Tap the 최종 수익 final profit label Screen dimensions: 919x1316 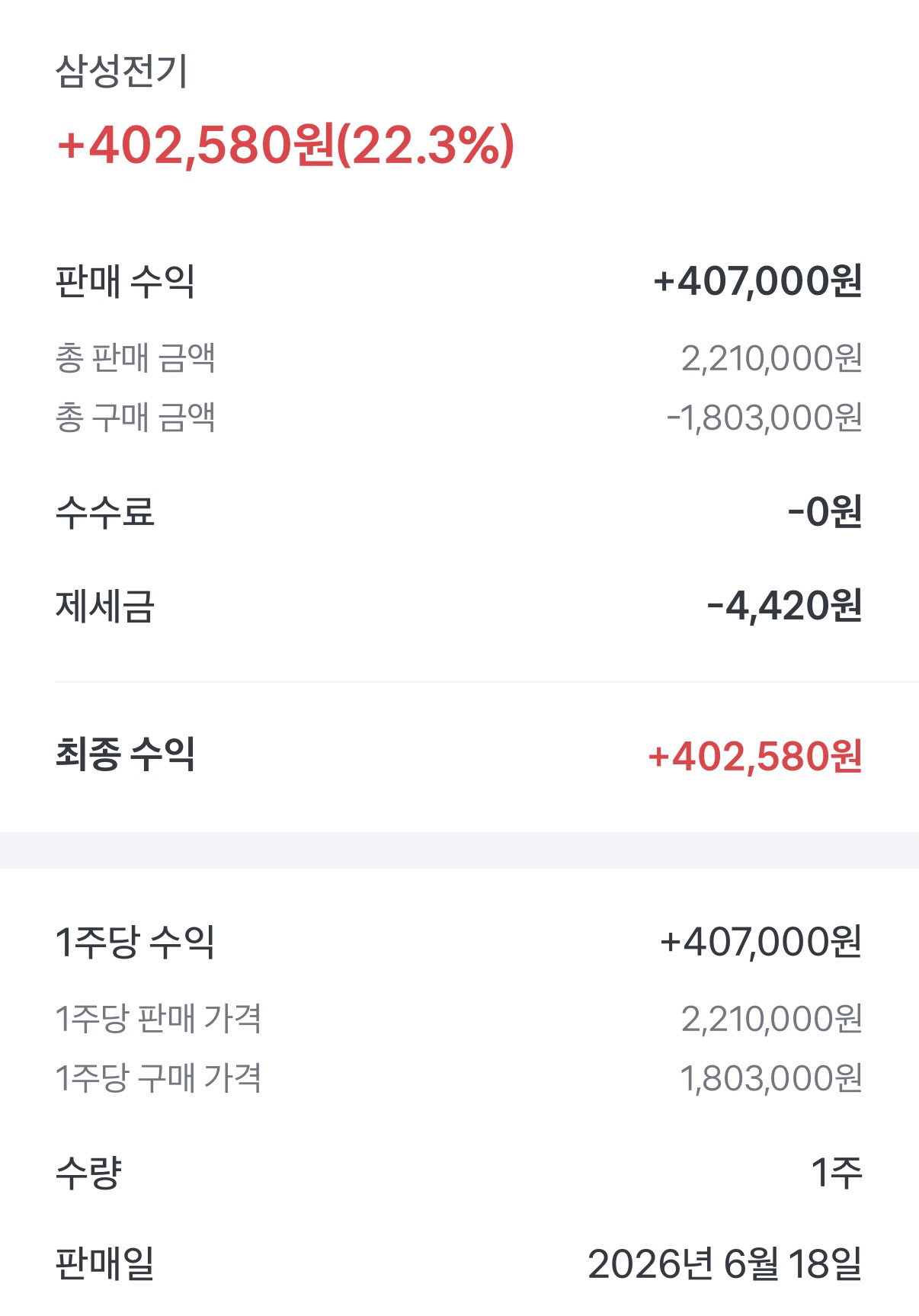125,754
